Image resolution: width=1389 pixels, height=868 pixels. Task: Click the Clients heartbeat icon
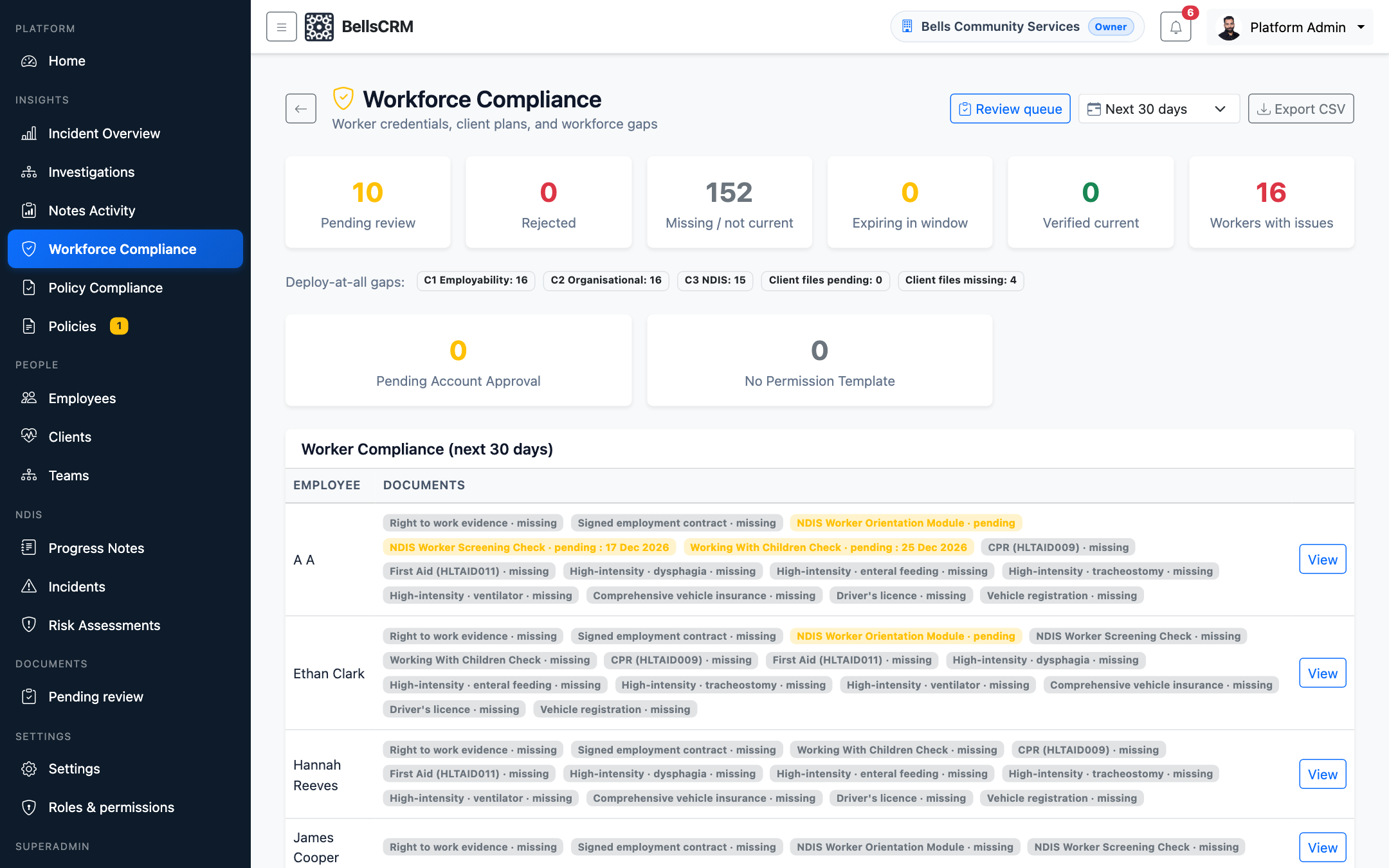coord(29,436)
